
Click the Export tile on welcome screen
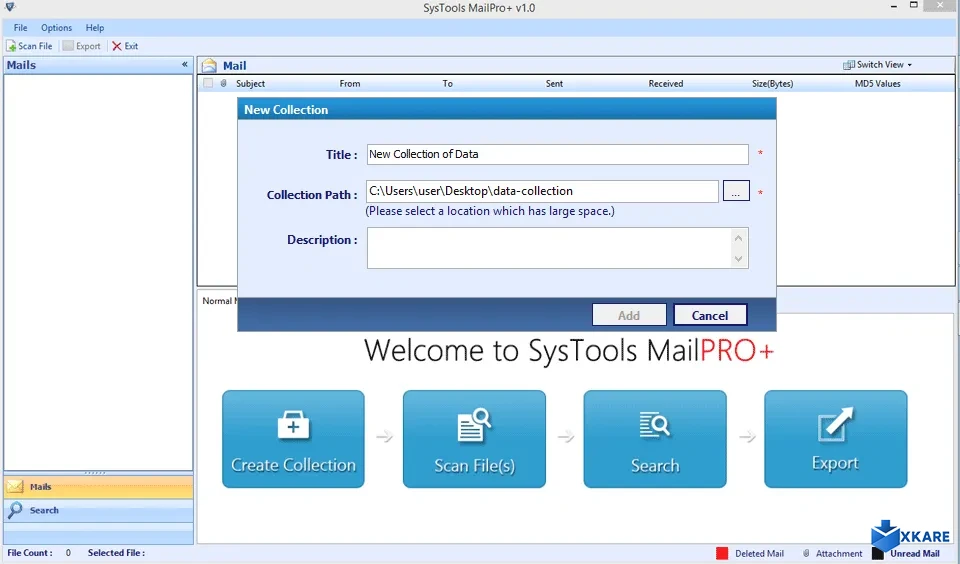[835, 439]
